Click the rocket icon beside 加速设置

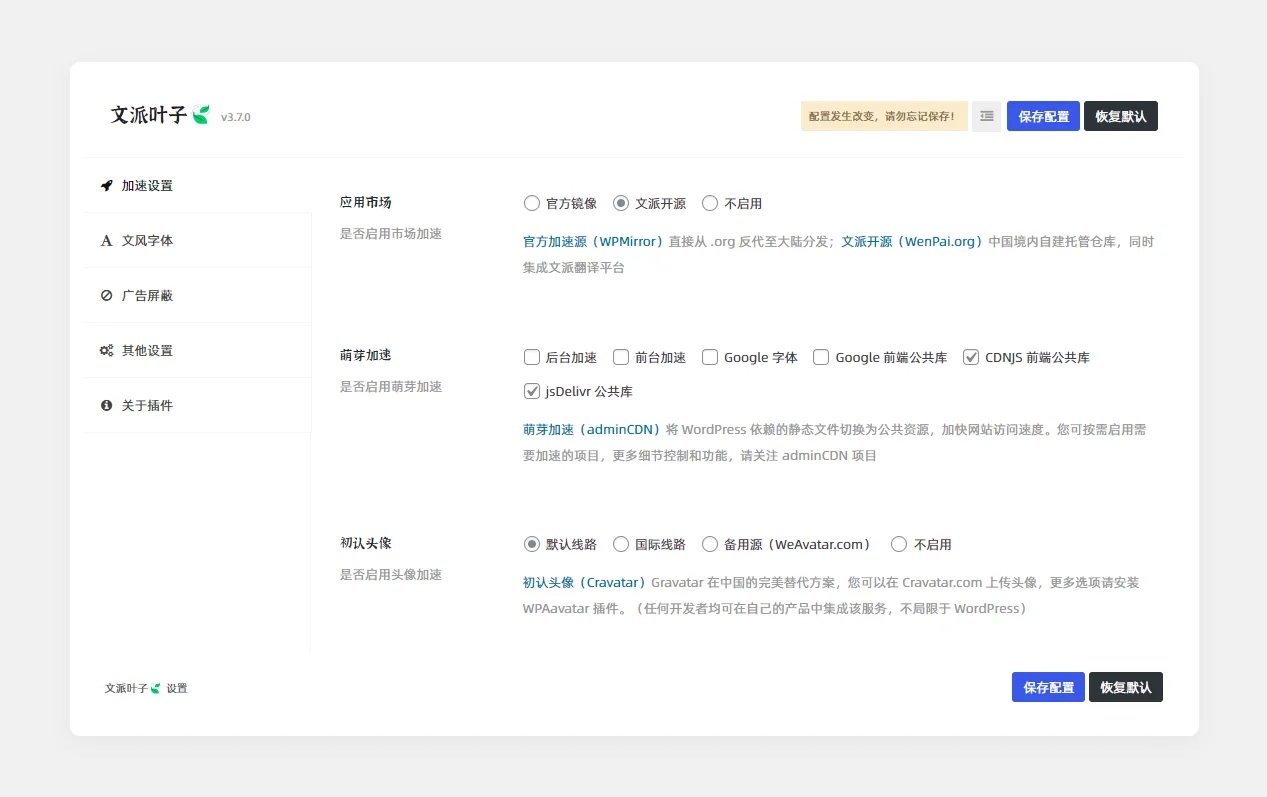(x=106, y=186)
